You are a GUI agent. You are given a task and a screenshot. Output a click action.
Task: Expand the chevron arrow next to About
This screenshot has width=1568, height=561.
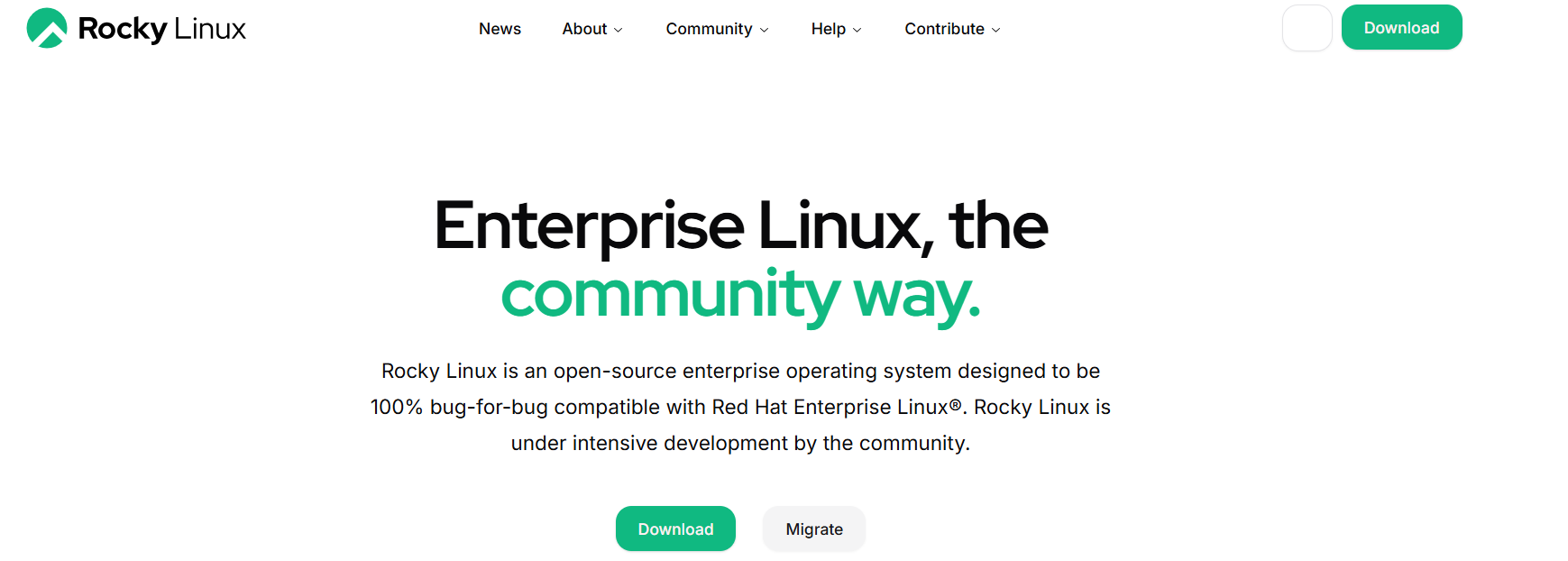[x=619, y=30]
